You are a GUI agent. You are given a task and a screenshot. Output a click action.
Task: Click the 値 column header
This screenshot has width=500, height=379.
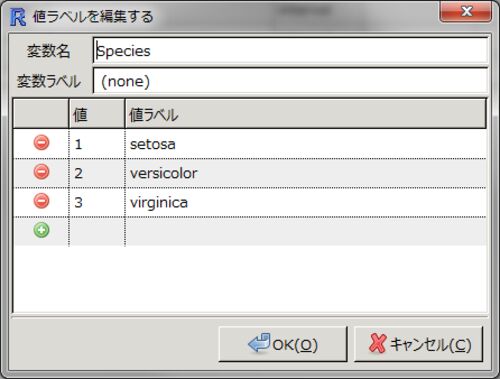click(x=97, y=114)
